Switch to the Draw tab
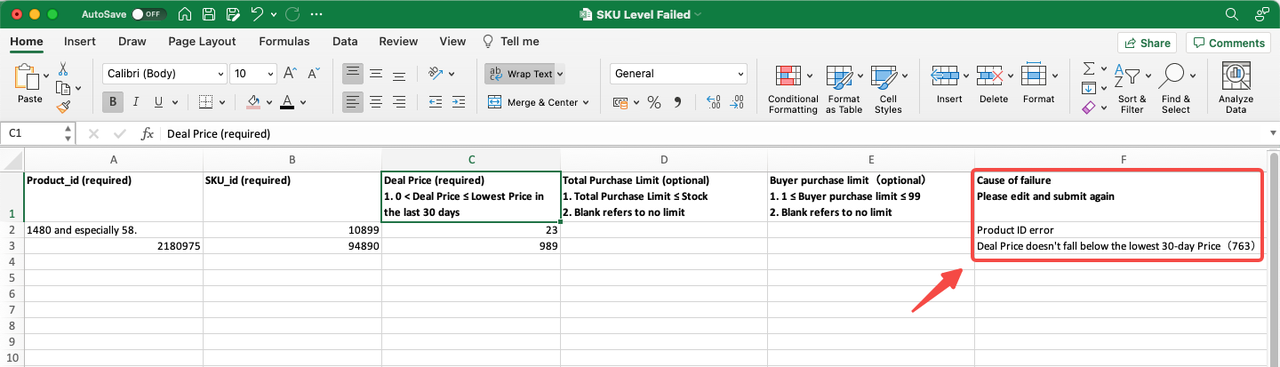Image resolution: width=1280 pixels, height=367 pixels. (x=132, y=42)
